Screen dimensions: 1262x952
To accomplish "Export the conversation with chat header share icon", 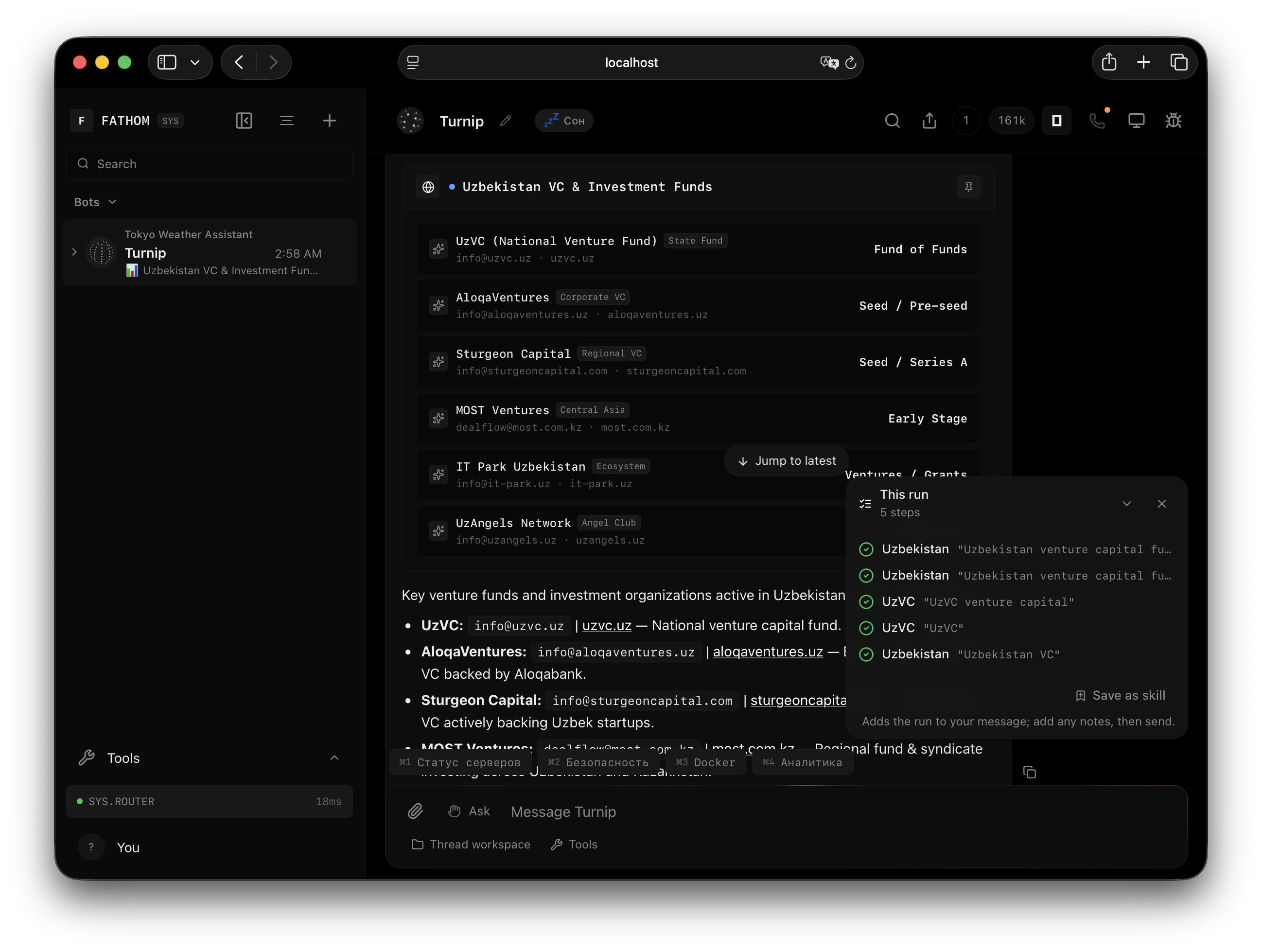I will pos(929,121).
